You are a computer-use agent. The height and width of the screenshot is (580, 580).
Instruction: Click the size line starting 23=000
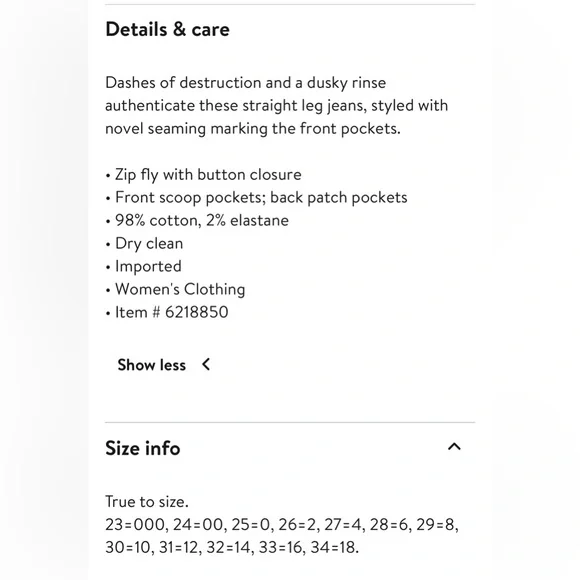[282, 525]
